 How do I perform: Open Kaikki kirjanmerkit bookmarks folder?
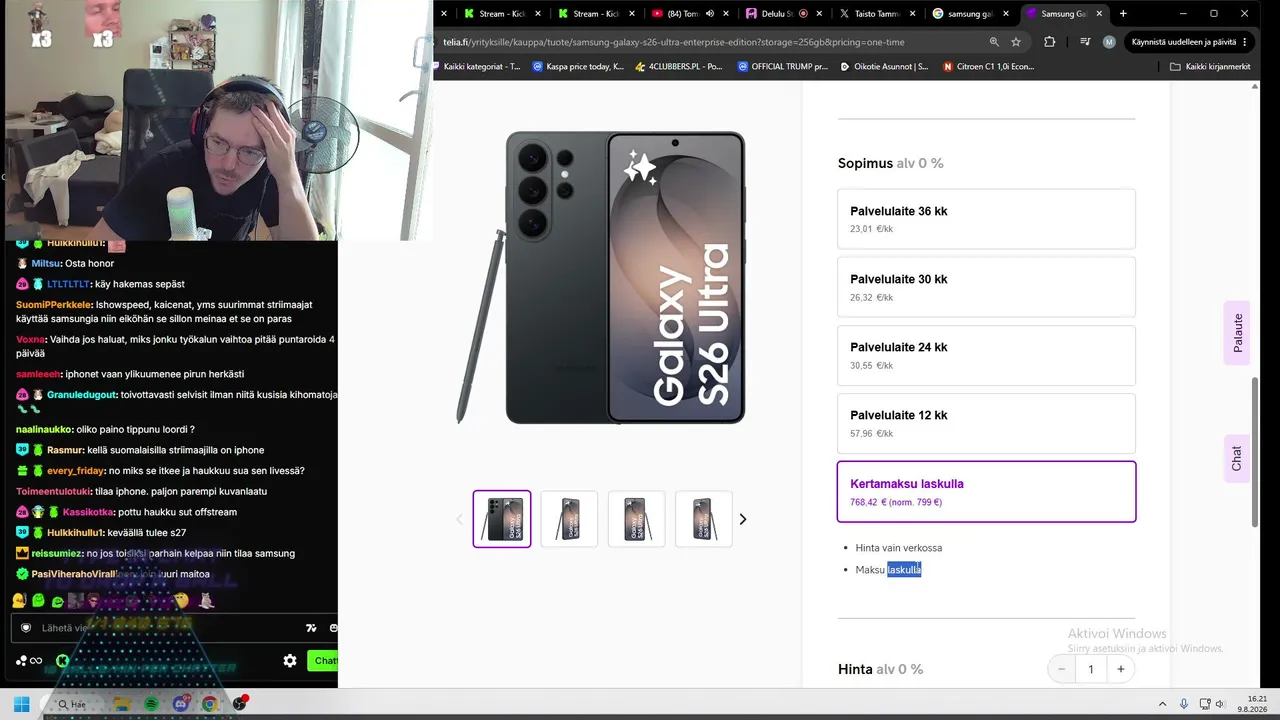(x=1210, y=67)
